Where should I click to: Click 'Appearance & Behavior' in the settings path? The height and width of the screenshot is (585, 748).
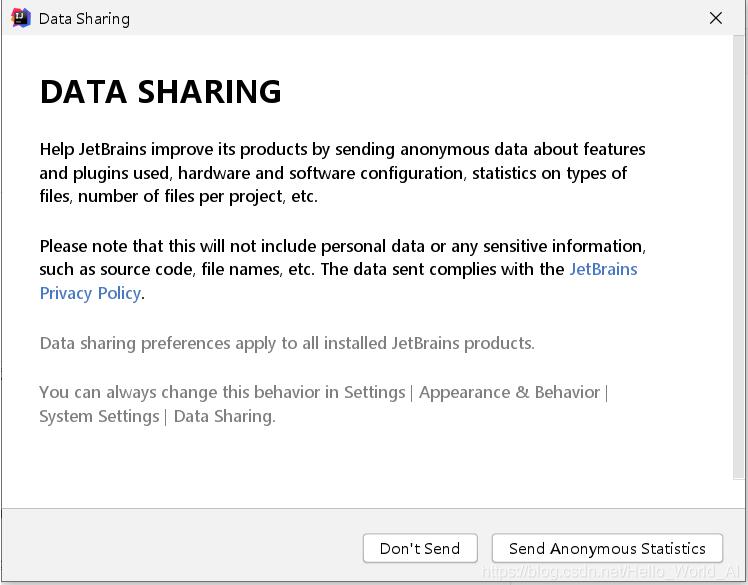pos(509,392)
